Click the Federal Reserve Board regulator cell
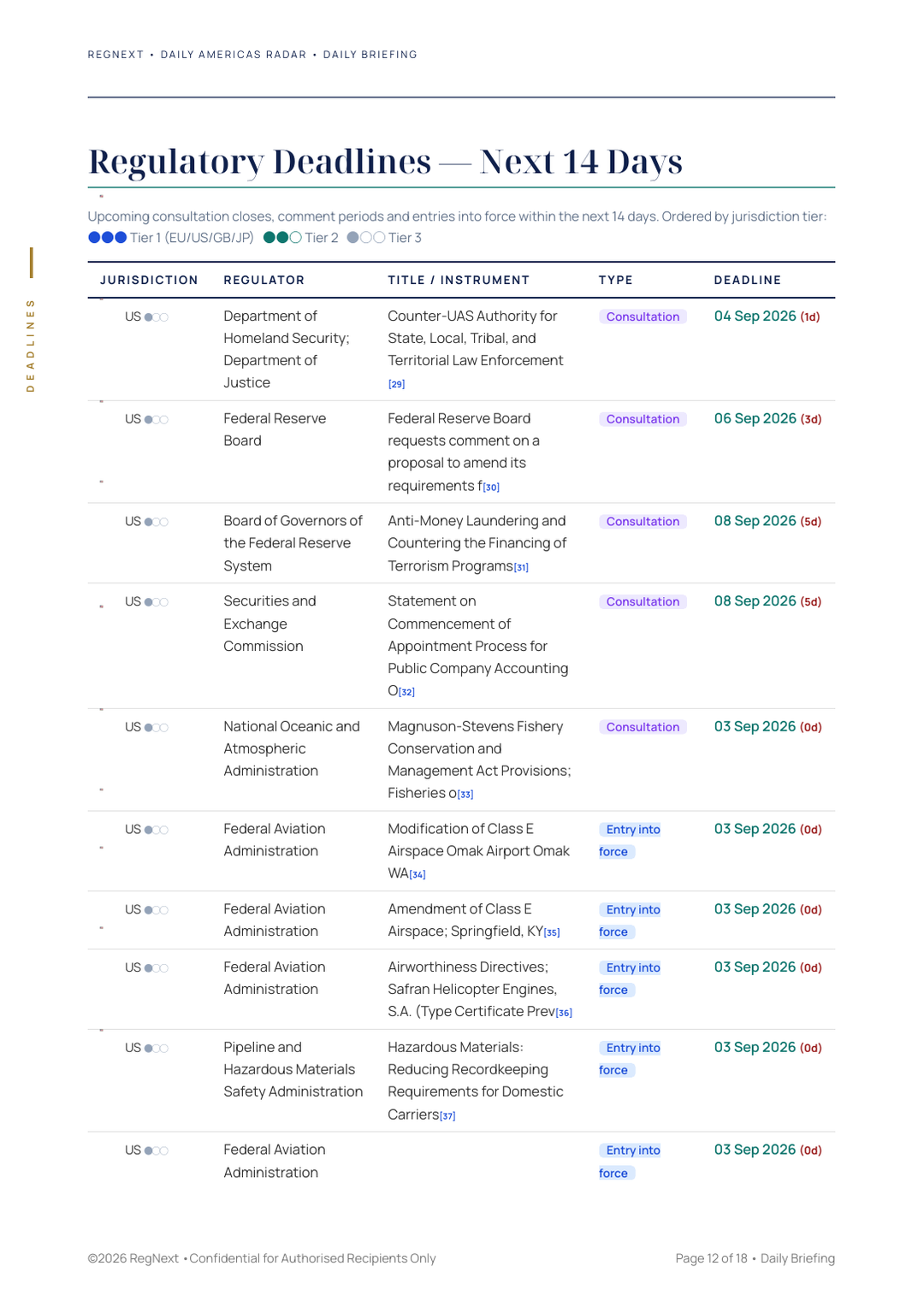The height and width of the screenshot is (1307, 924). [275, 430]
